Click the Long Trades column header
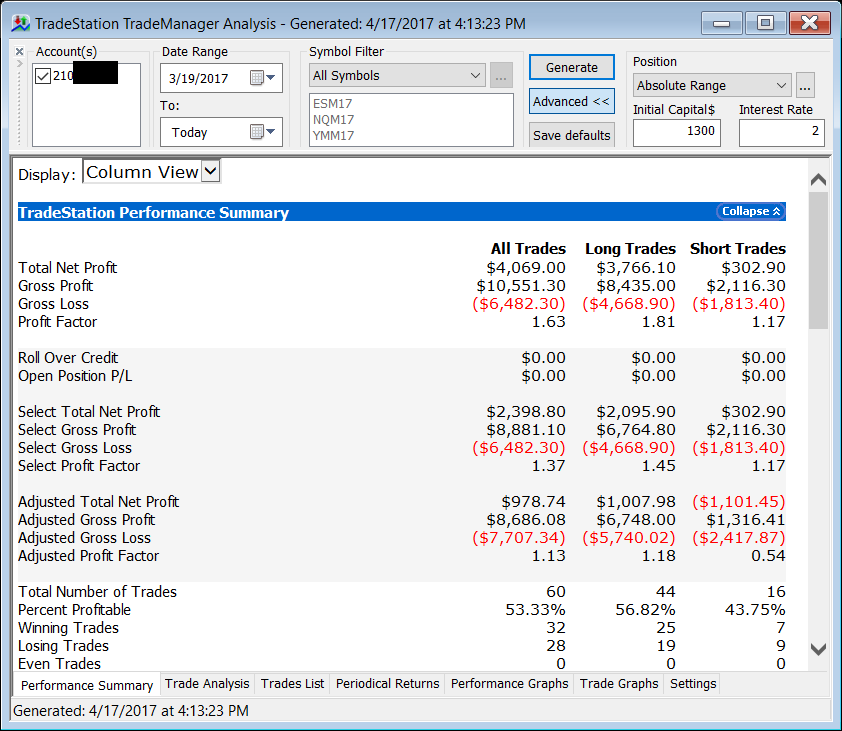Screen dimensions: 842x731 coord(630,249)
